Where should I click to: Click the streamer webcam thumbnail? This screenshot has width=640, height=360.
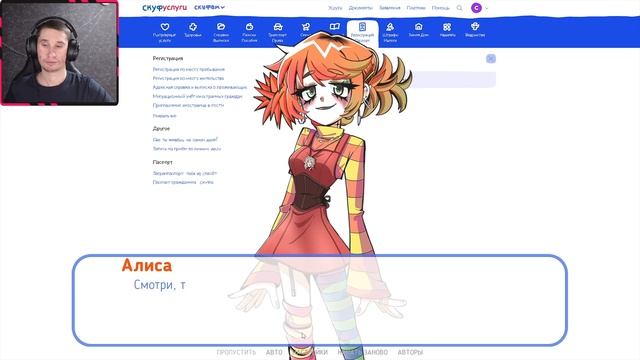click(x=60, y=53)
